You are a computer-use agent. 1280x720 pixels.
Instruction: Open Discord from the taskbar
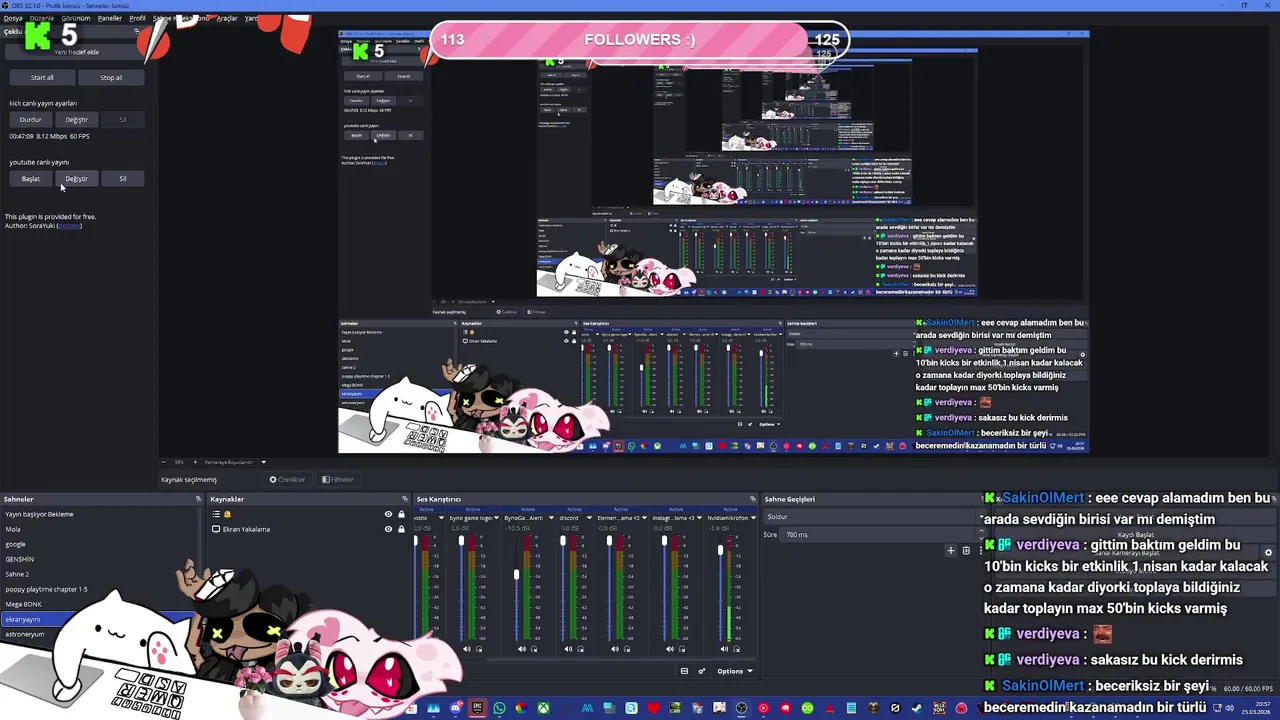coord(455,708)
